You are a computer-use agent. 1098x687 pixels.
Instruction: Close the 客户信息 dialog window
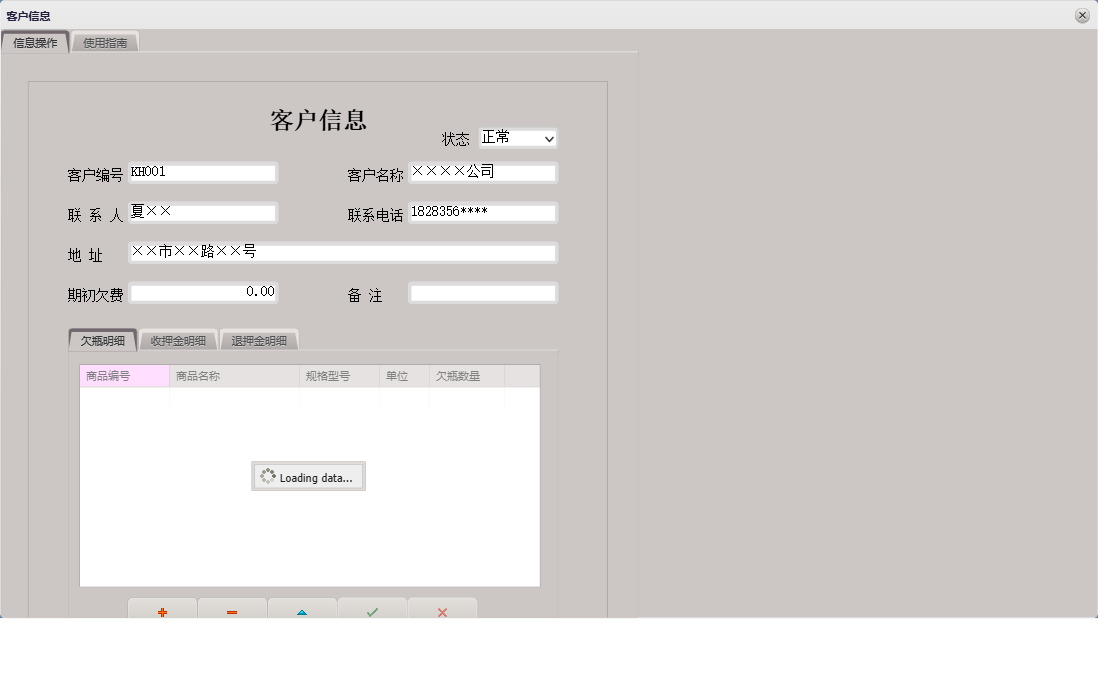point(1083,14)
